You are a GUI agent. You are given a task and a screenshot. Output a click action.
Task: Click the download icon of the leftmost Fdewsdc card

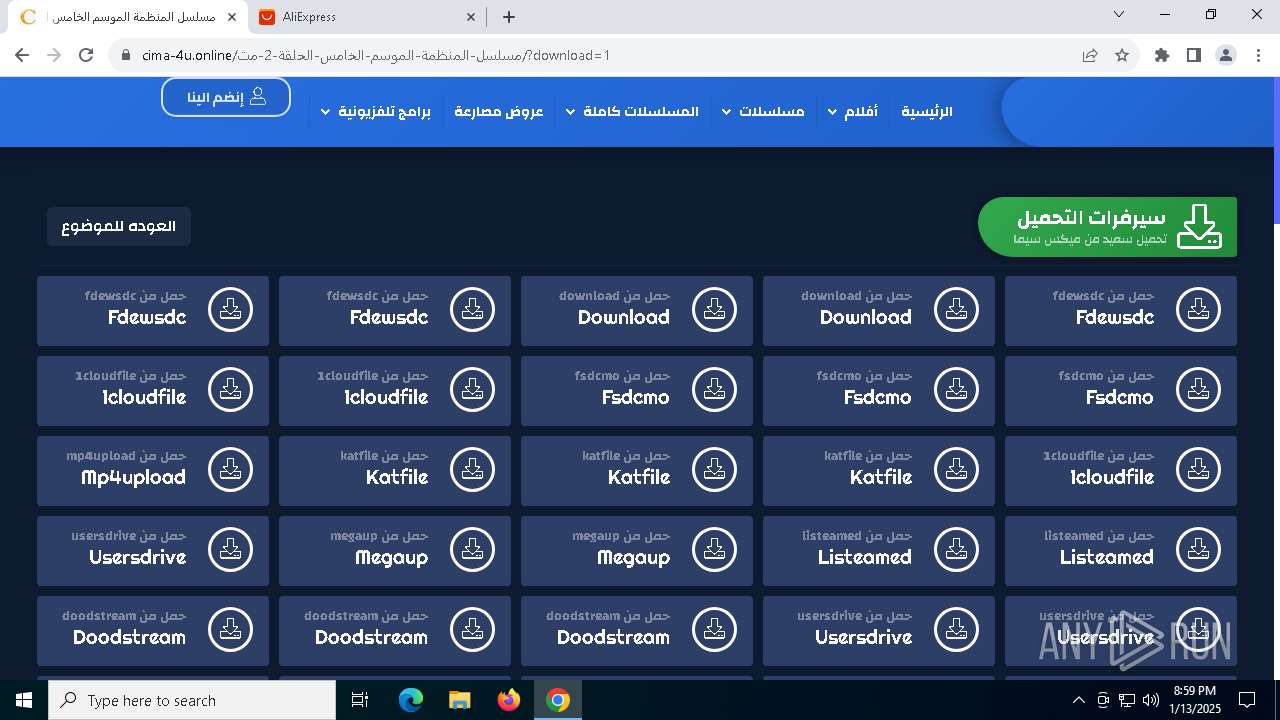[230, 310]
